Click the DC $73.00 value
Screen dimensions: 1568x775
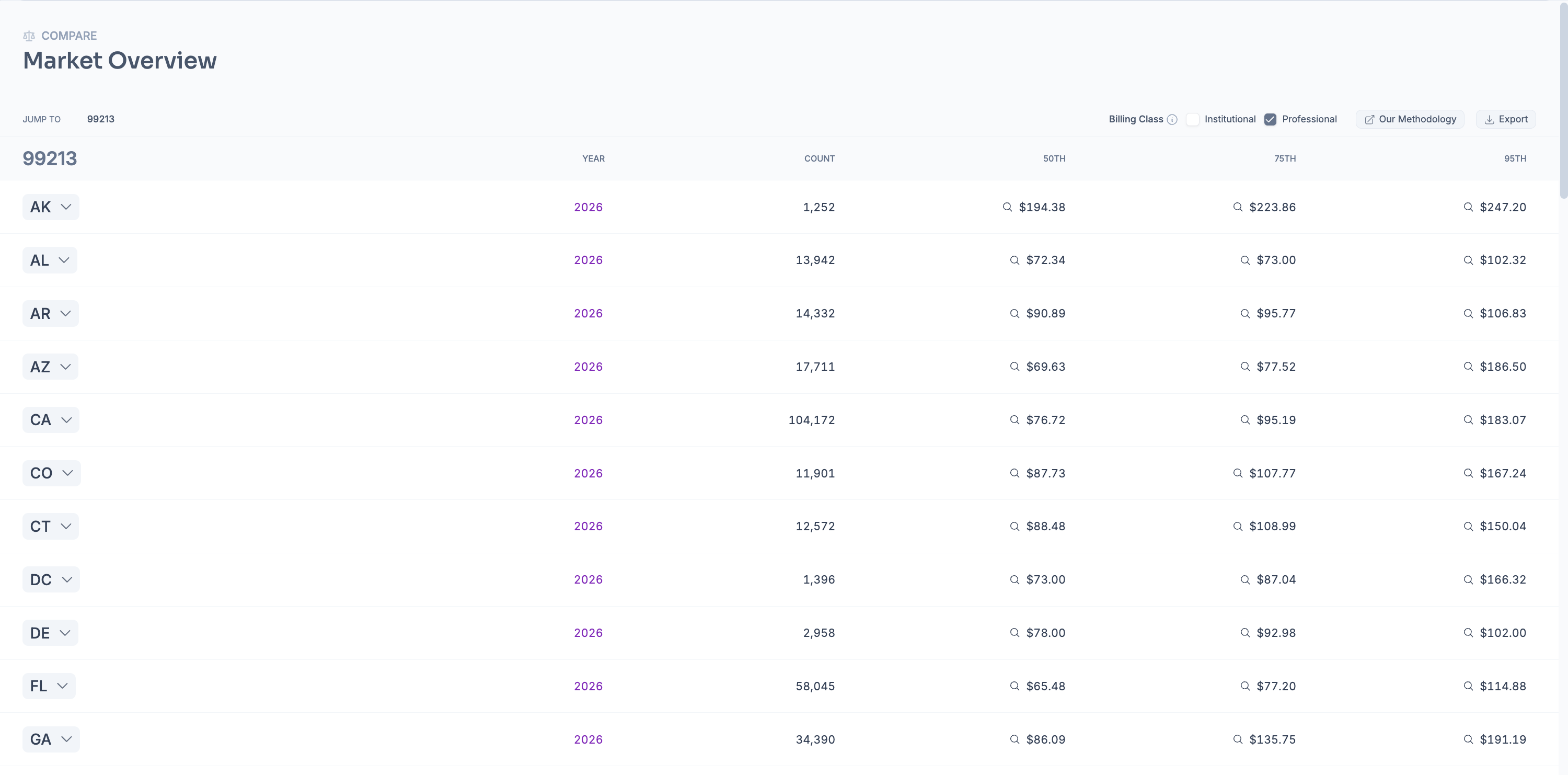pyautogui.click(x=1046, y=579)
